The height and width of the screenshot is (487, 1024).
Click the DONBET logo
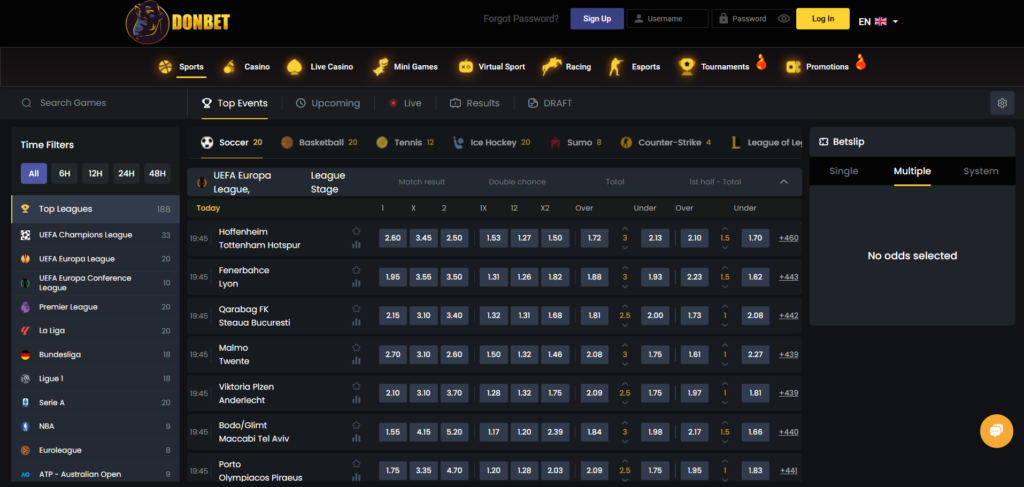point(178,22)
